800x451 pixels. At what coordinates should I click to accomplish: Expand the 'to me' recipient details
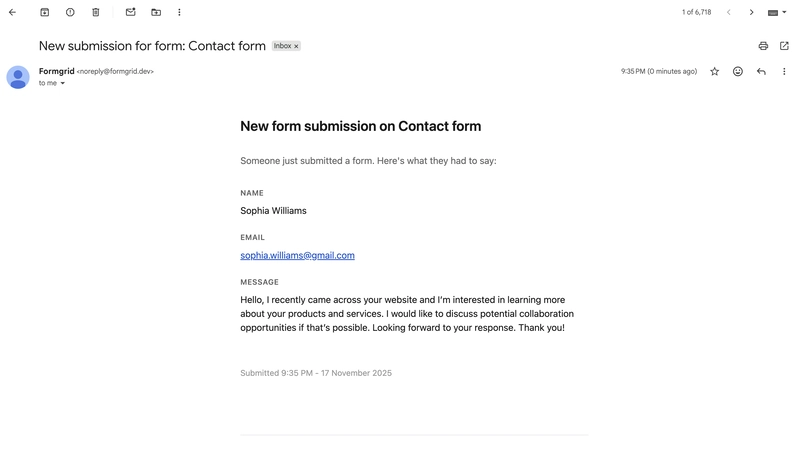(63, 84)
